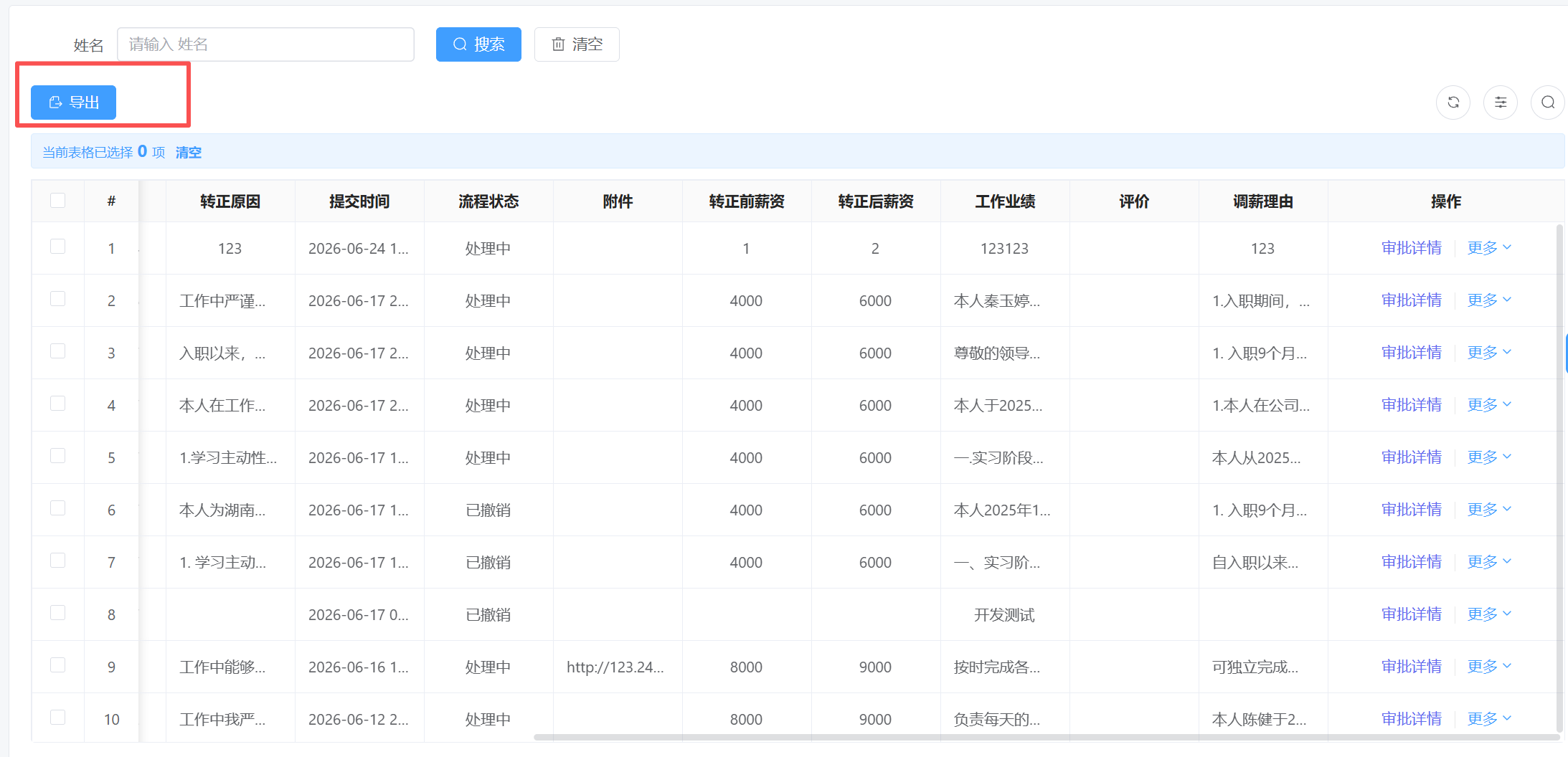Image resolution: width=1568 pixels, height=757 pixels.
Task: Open 审批详情 for row 9
Action: pos(1412,667)
